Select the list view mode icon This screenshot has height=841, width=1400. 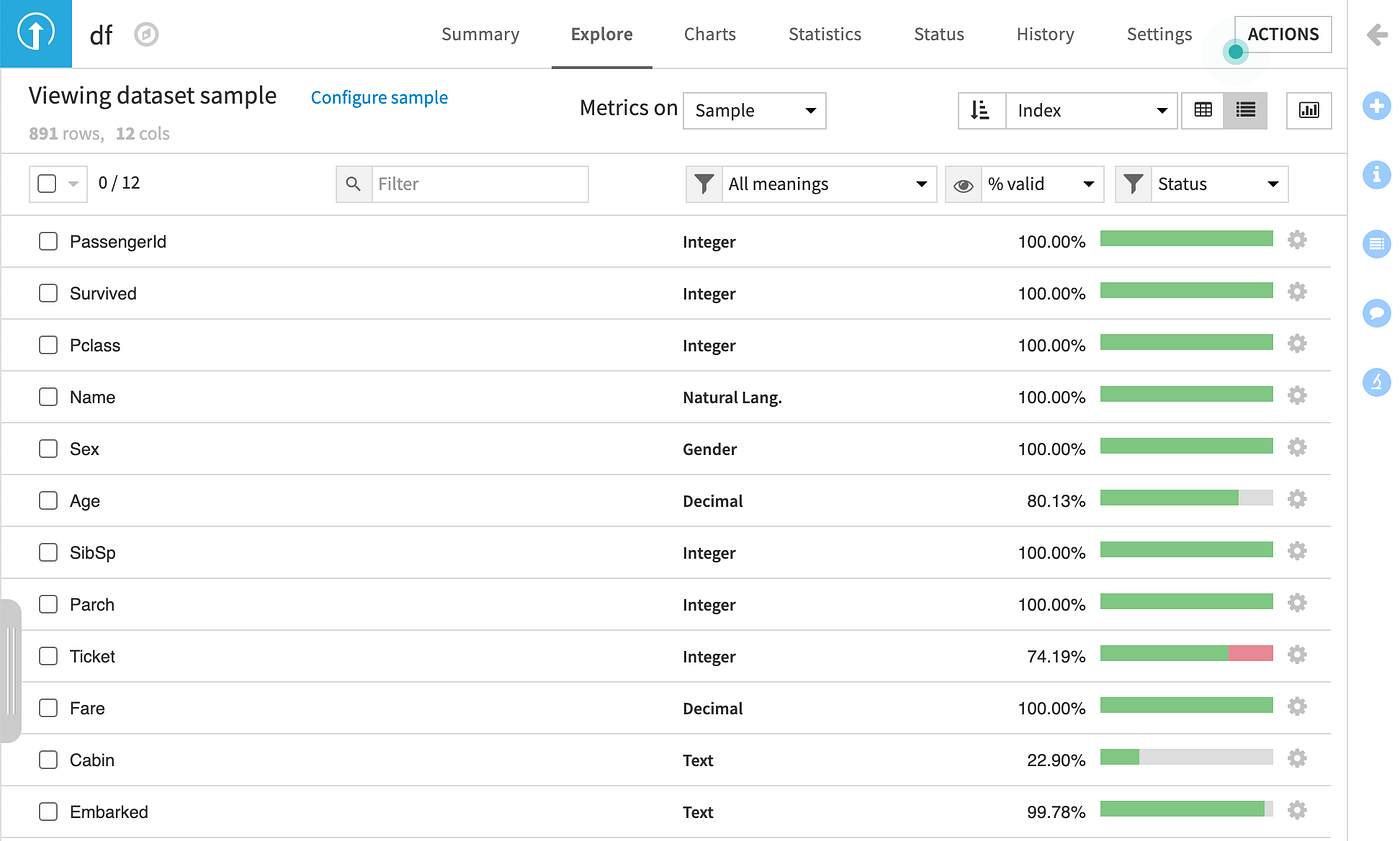pos(1245,110)
